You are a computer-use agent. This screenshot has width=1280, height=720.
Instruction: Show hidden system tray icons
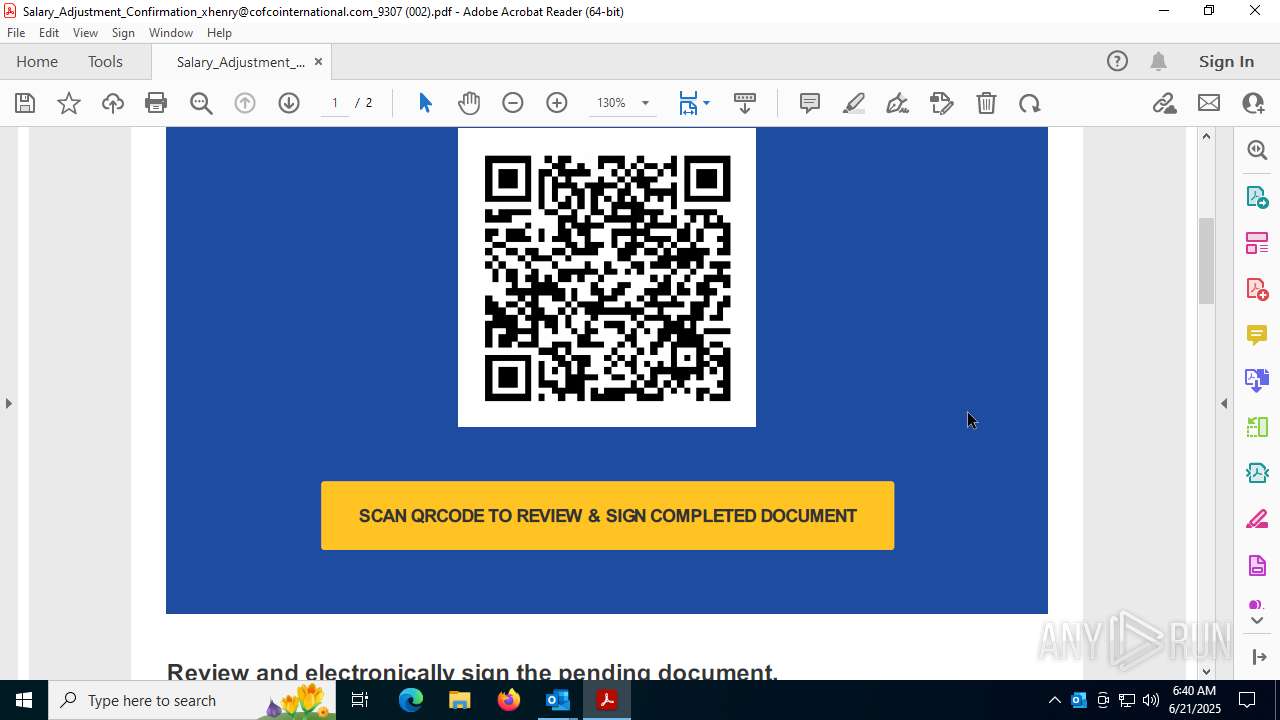[1054, 700]
